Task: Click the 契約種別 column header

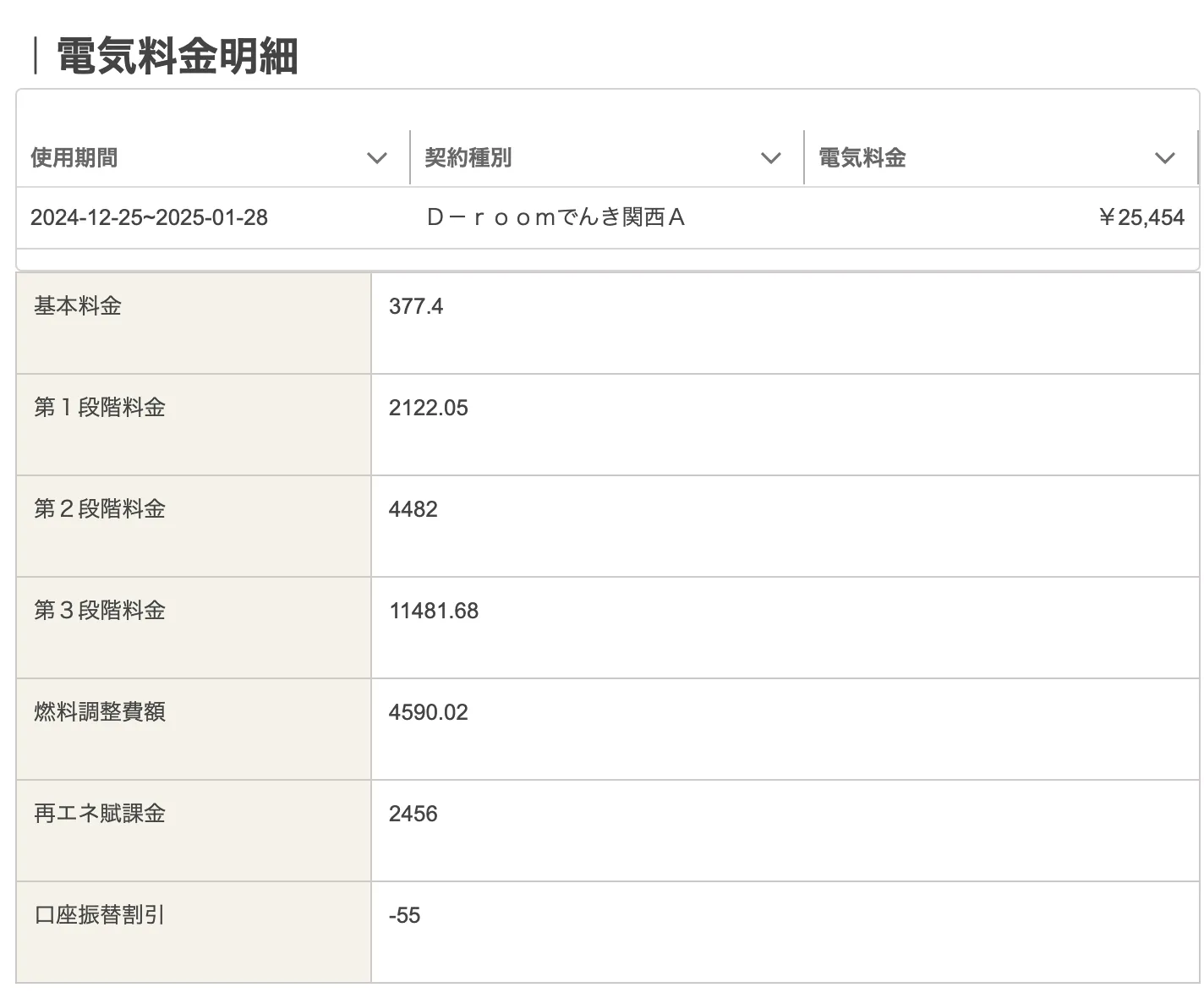Action: (x=468, y=158)
